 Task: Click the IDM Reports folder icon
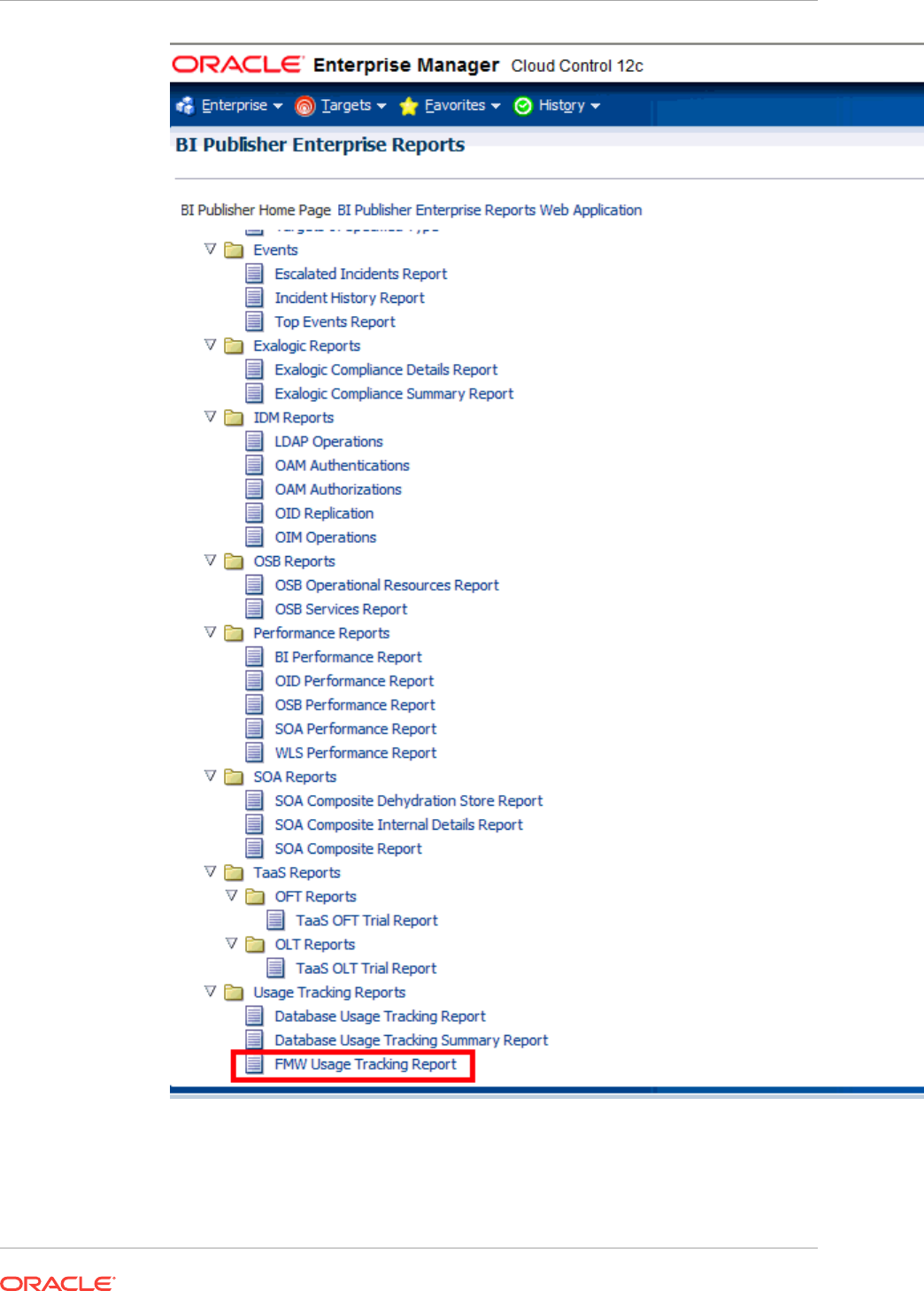tap(234, 417)
